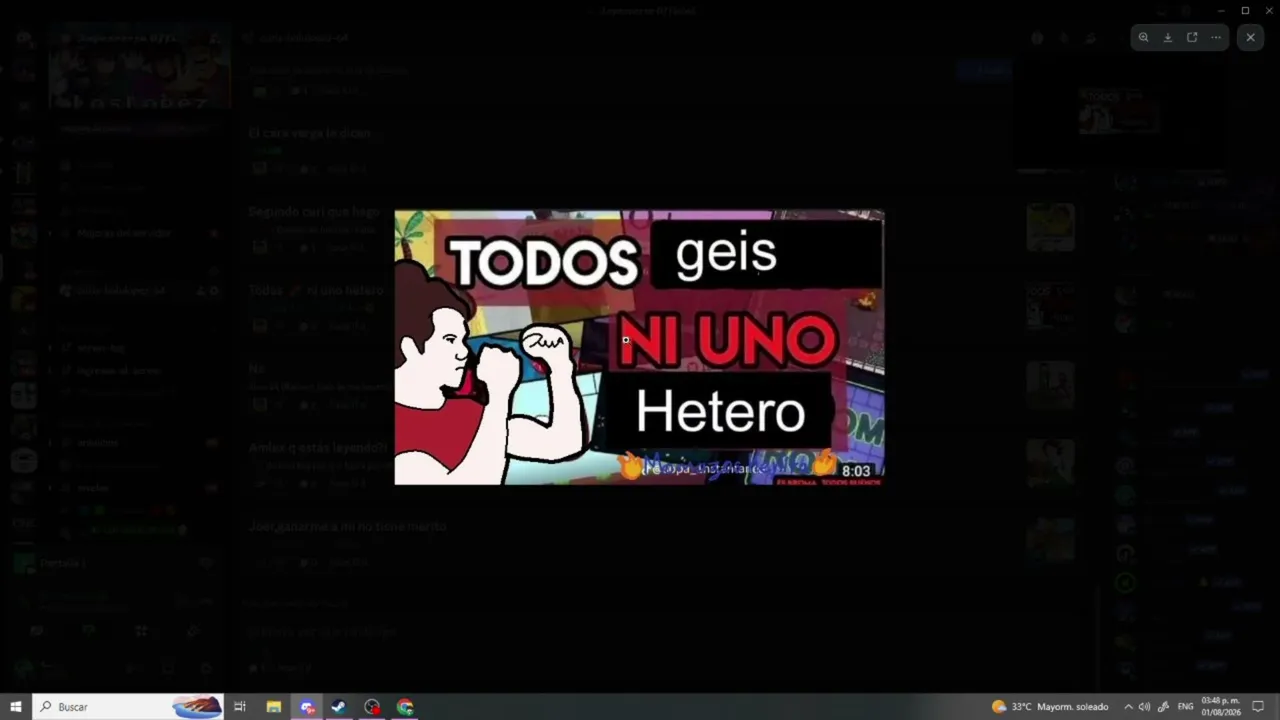This screenshot has height=720, width=1280.
Task: Open the image in browser
Action: click(1192, 37)
